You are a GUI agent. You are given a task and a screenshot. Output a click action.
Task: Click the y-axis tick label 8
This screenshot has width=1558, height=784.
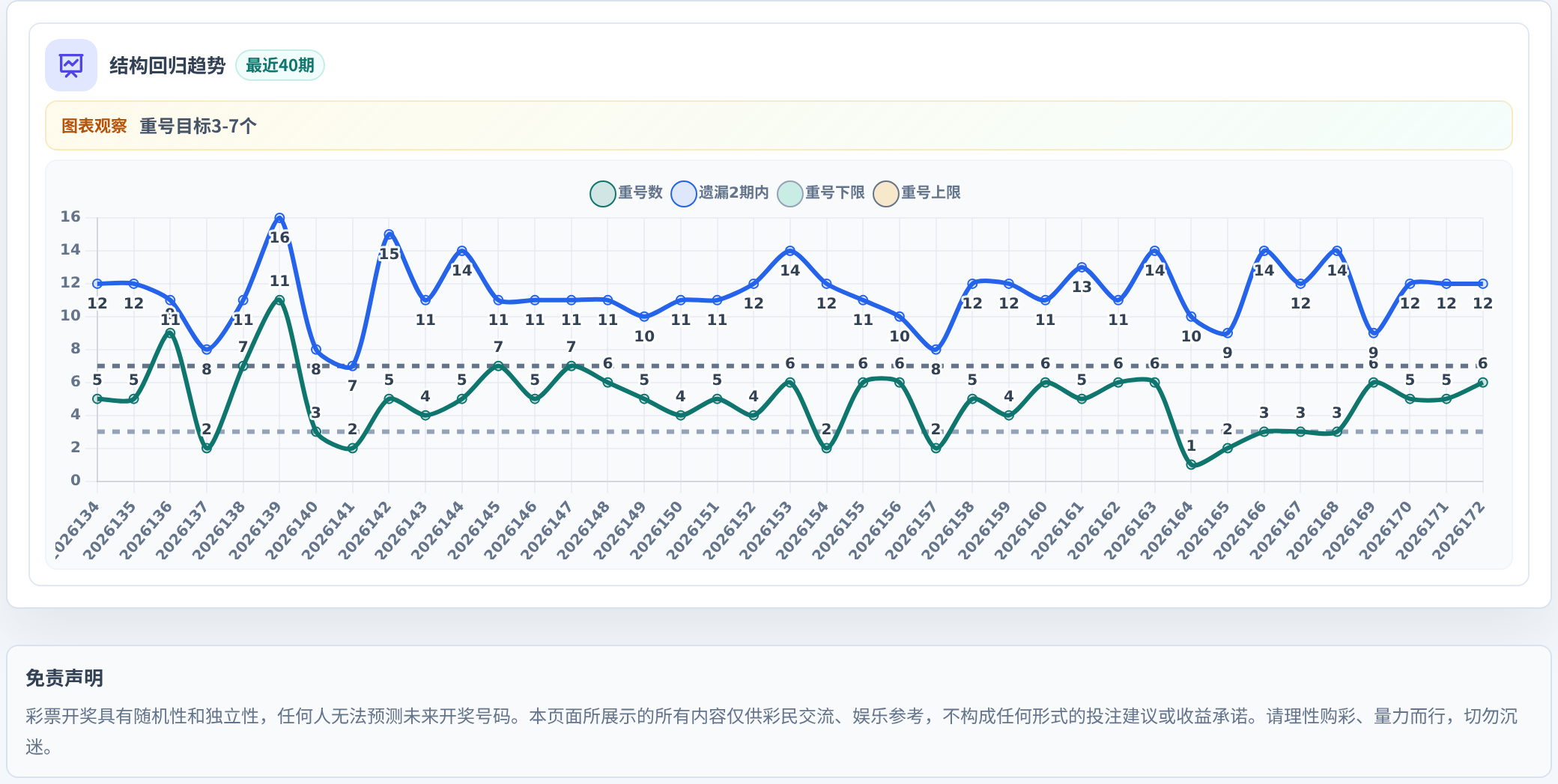76,349
